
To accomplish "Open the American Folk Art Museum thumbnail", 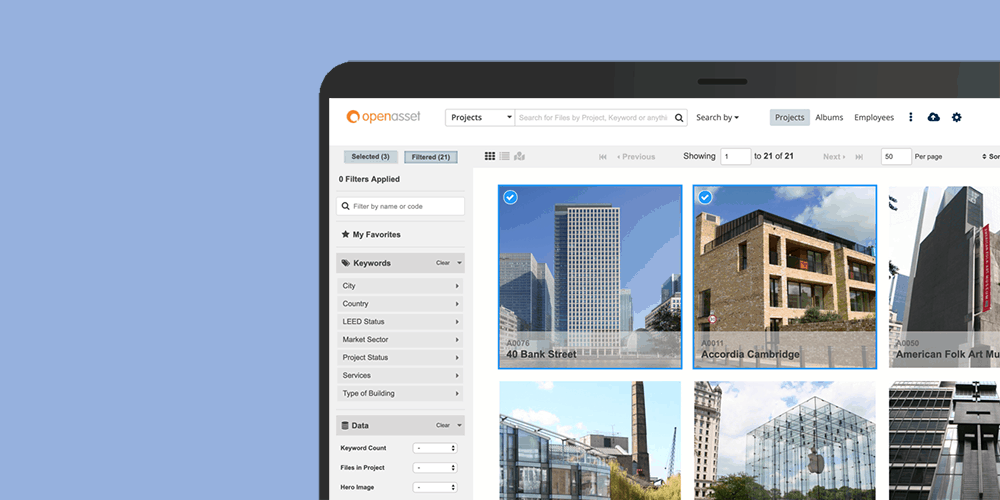I will coord(945,277).
